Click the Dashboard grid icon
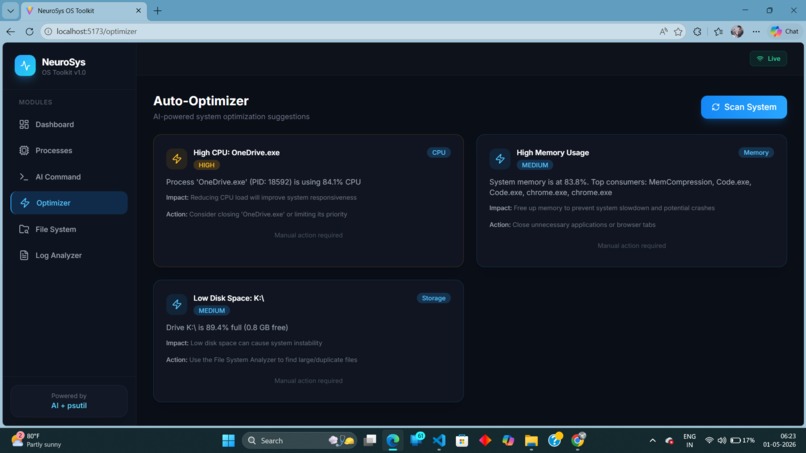806x453 pixels. coord(24,124)
